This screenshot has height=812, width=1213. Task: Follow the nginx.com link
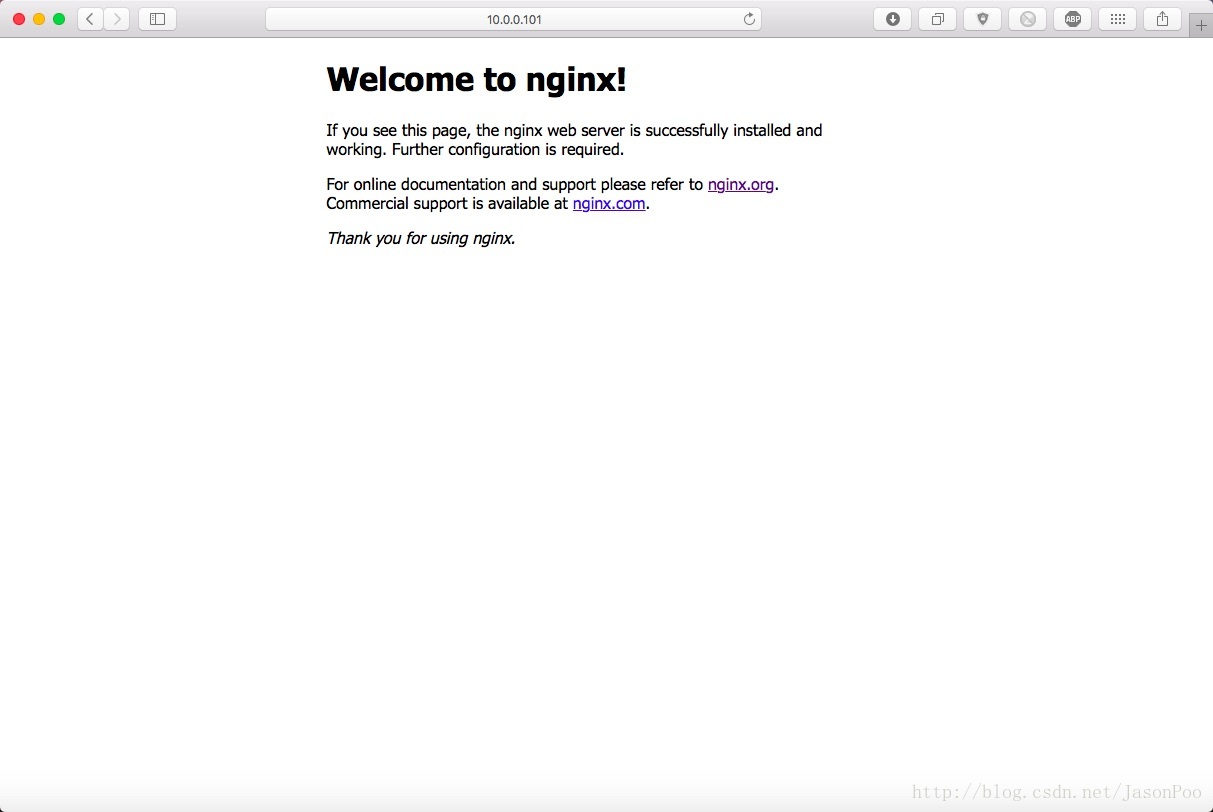[609, 203]
